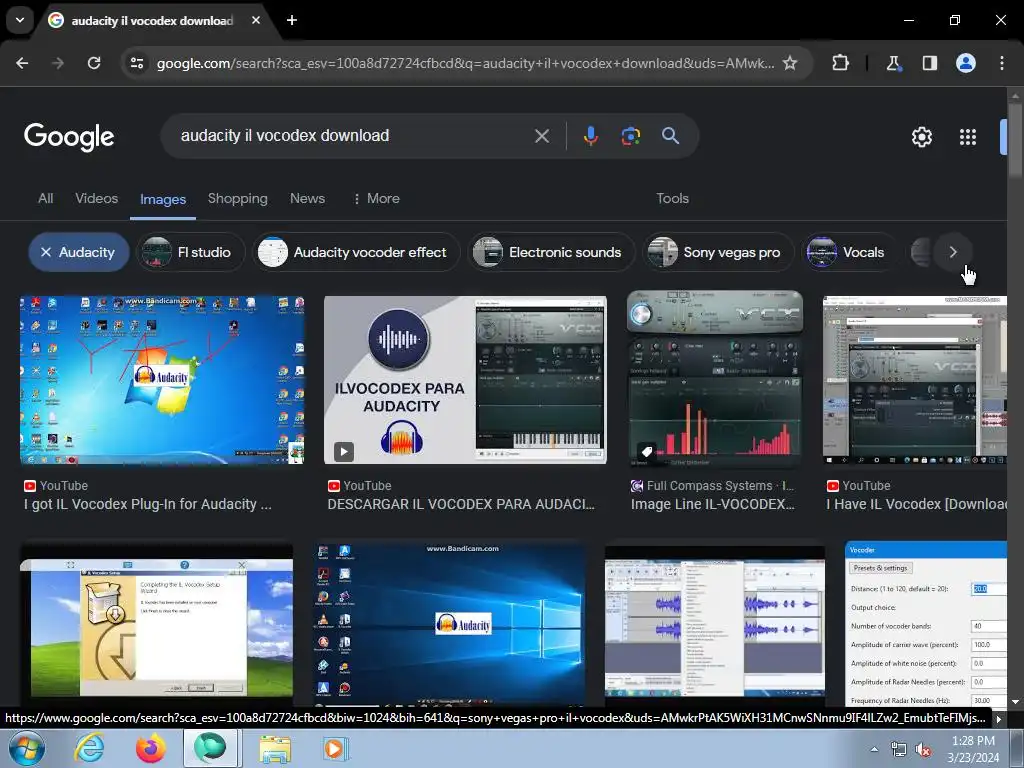Open the Extensions puzzle icon
Screen dimensions: 1024x768
840,63
